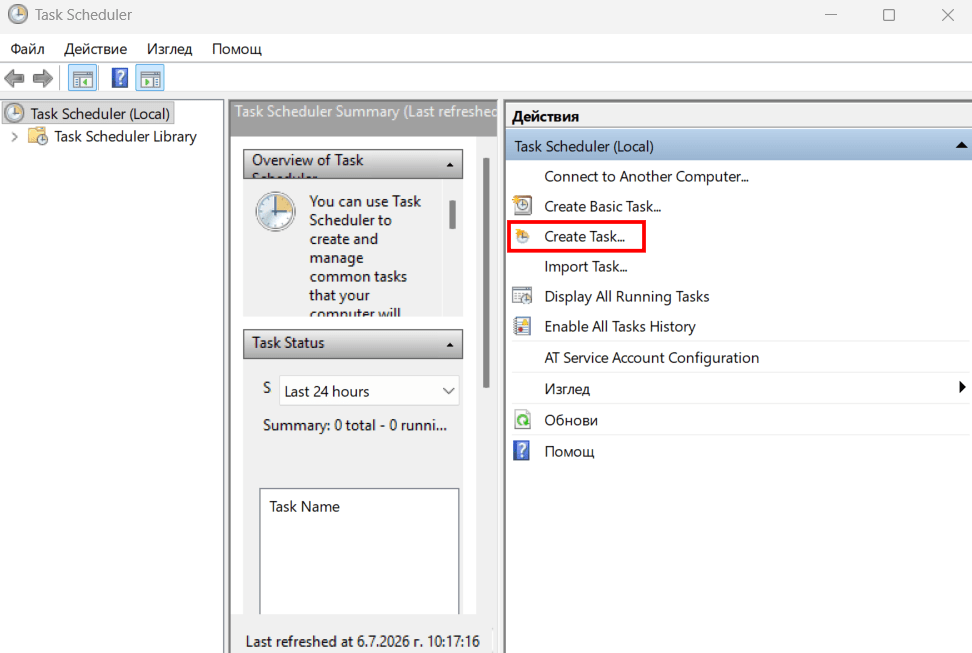Click Last refreshed at 6.7.2026 text
This screenshot has height=653, width=972.
tap(363, 641)
